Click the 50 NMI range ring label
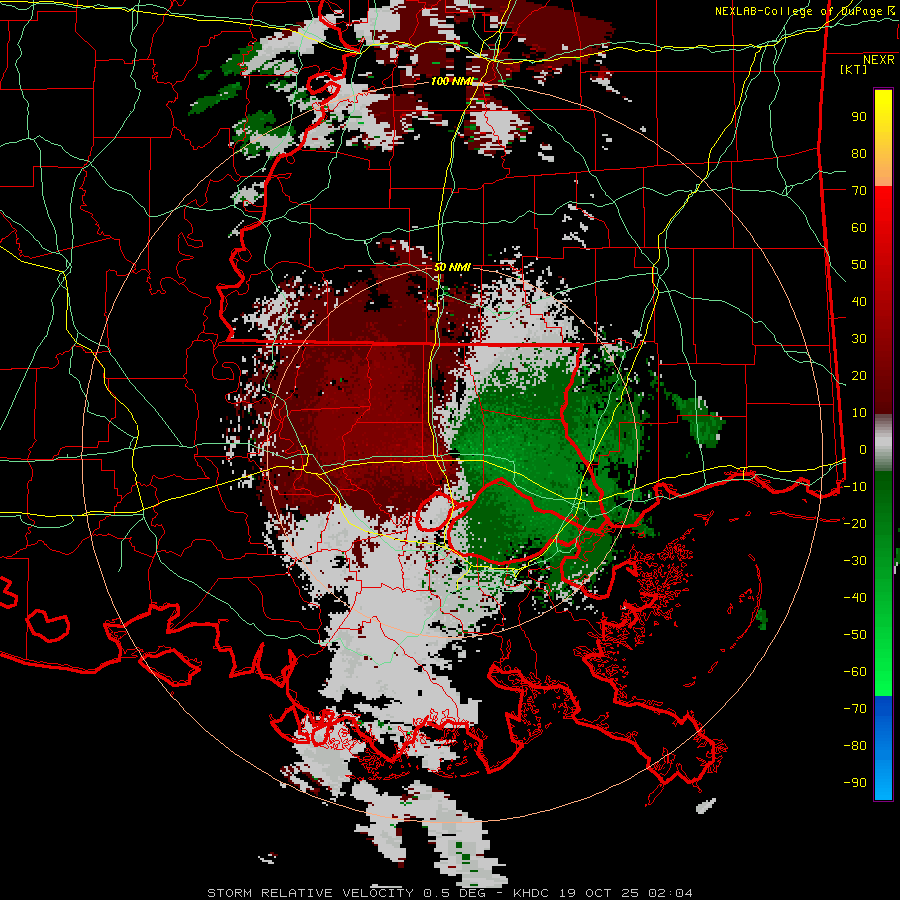Image resolution: width=900 pixels, height=900 pixels. pyautogui.click(x=452, y=267)
